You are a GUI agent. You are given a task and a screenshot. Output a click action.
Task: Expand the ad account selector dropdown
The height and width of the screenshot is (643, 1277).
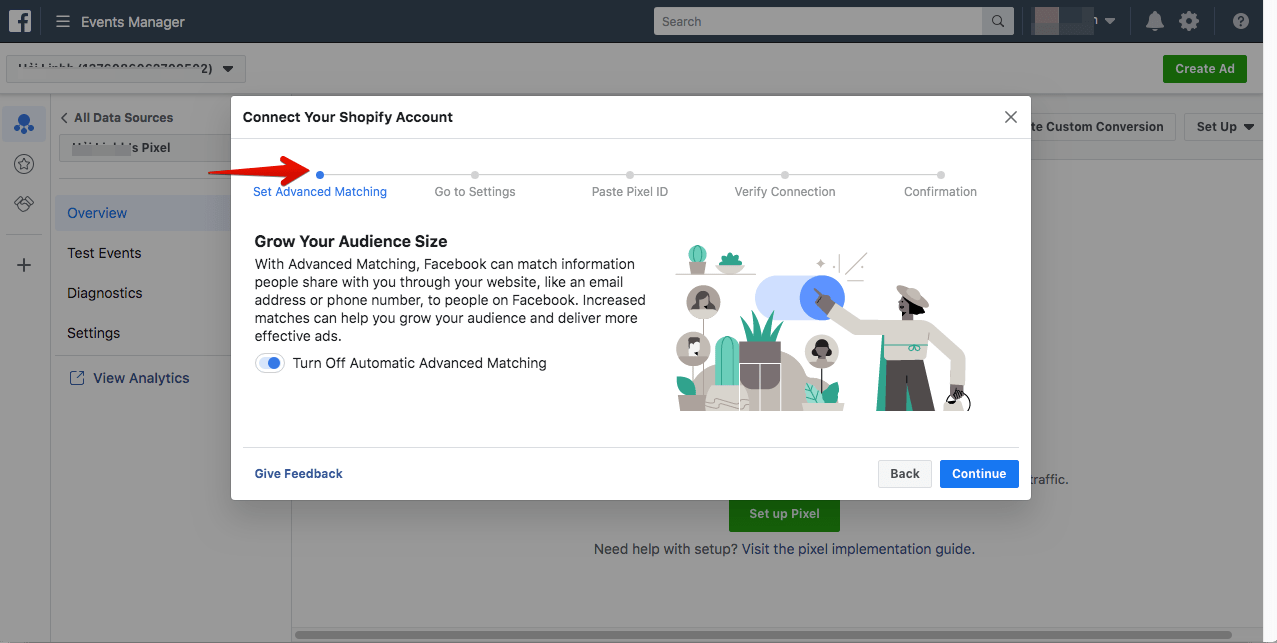click(x=126, y=69)
